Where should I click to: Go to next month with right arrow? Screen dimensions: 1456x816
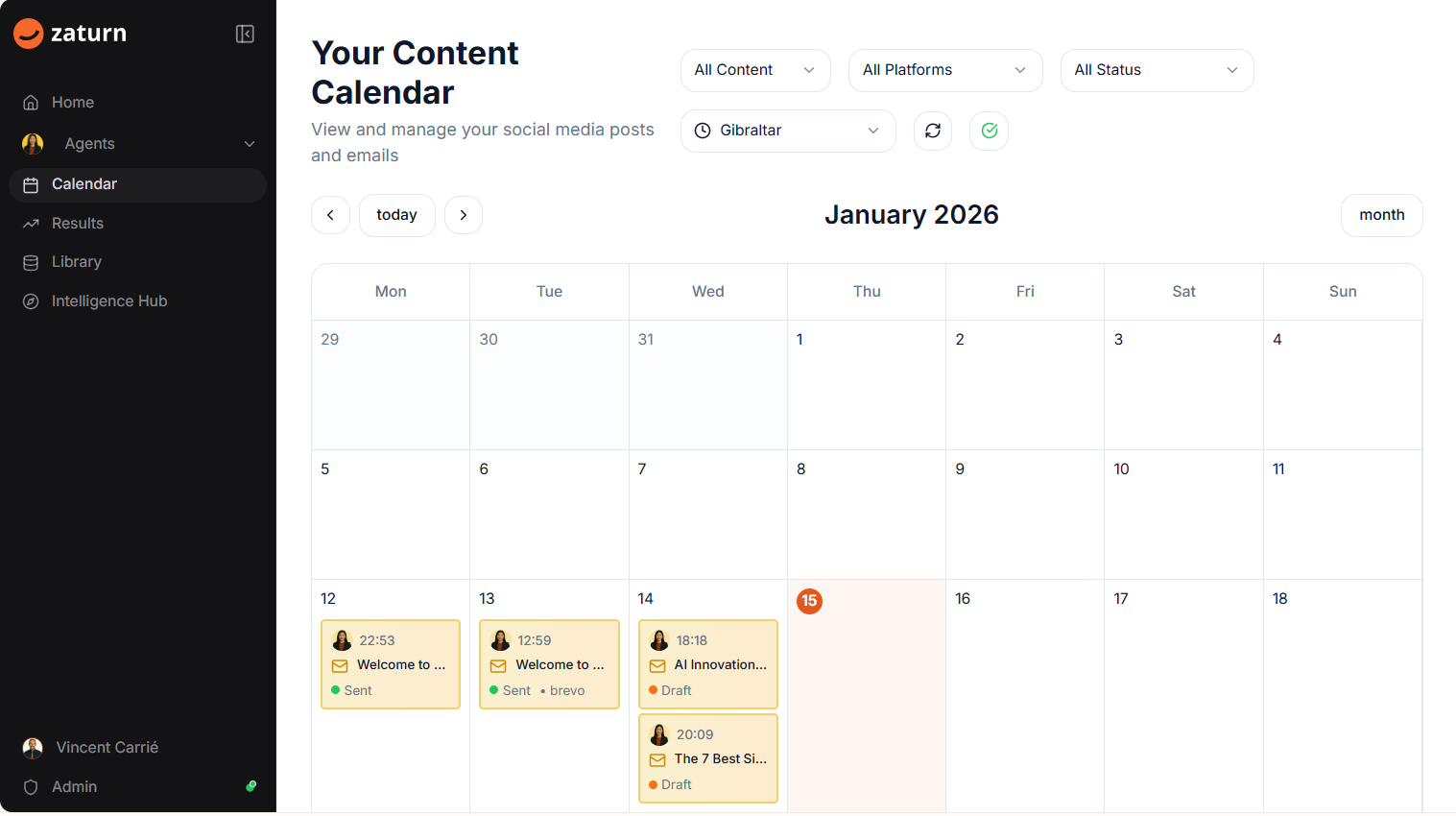click(464, 215)
